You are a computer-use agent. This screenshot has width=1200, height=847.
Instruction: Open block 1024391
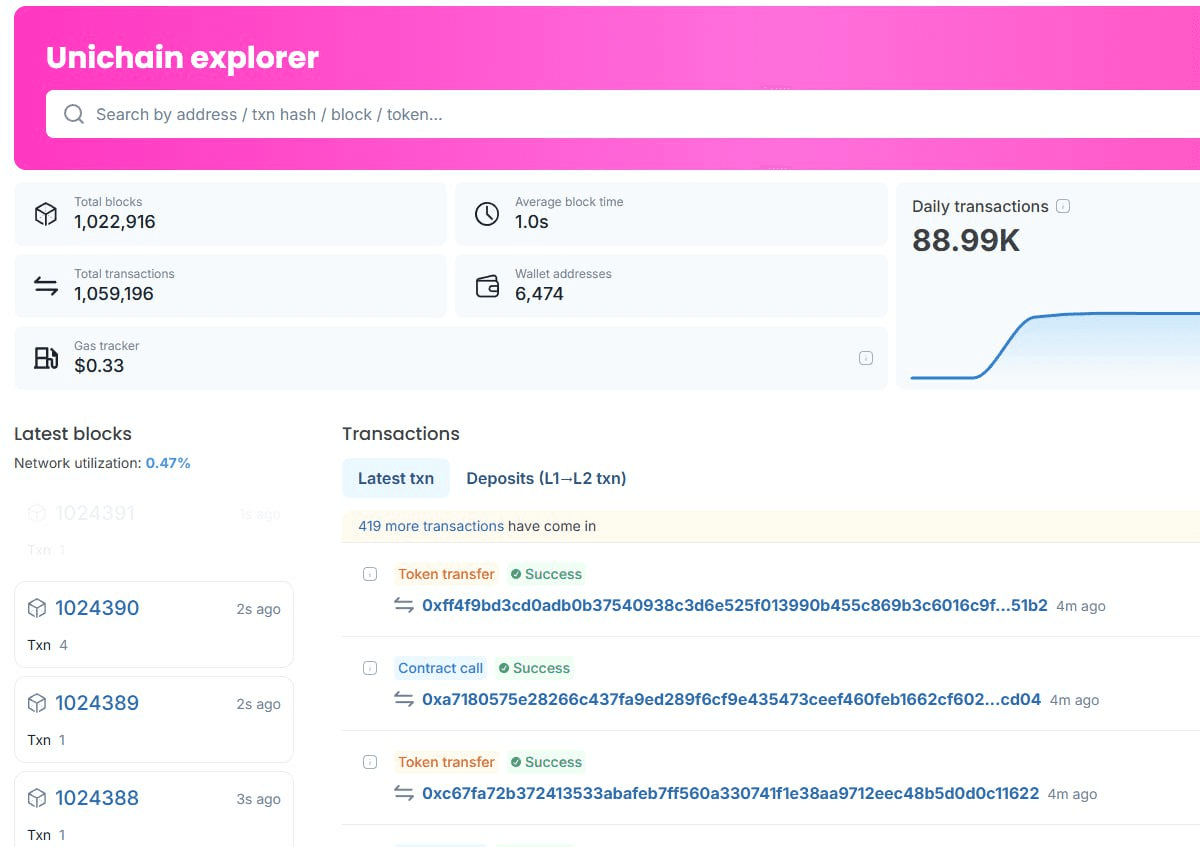tap(95, 513)
